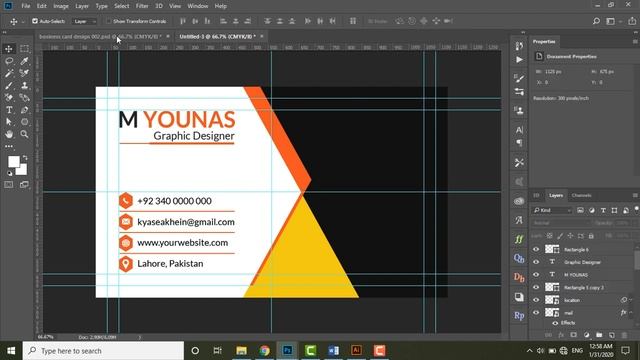
Task: Click the Actions play panel icon
Action: point(519,60)
